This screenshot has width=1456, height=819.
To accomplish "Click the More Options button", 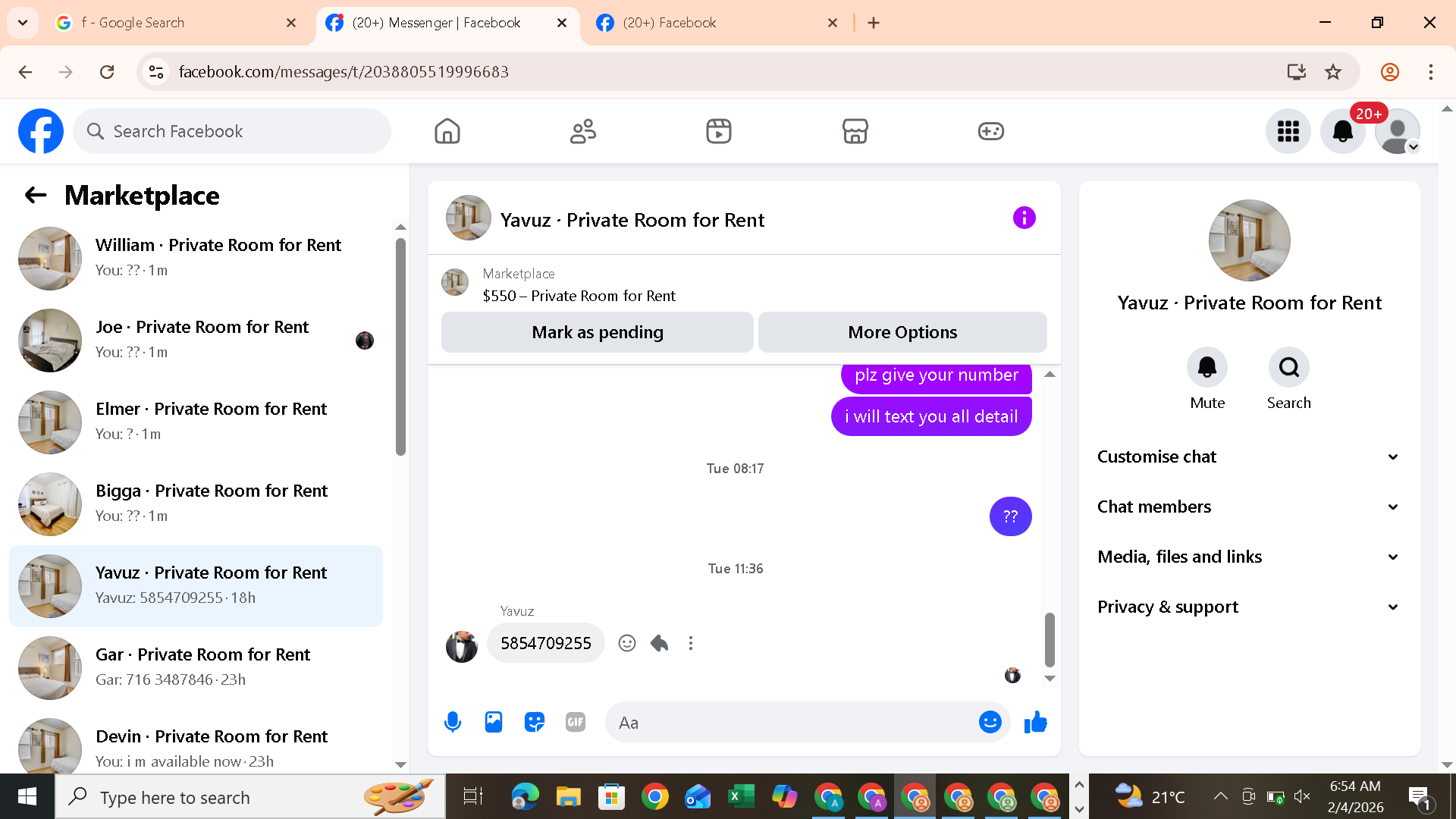I will pos(902,332).
